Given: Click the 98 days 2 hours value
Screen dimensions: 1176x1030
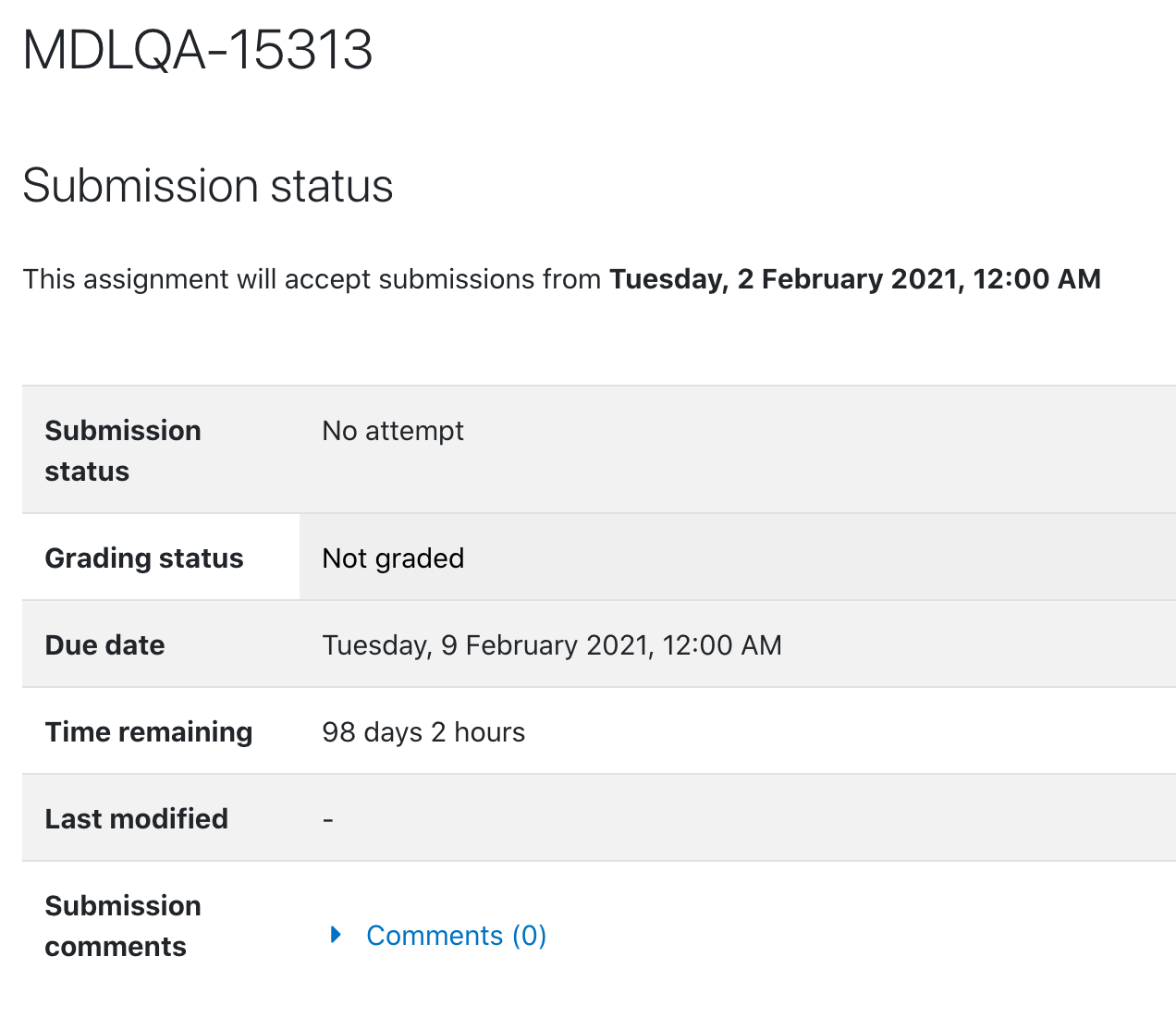Looking at the screenshot, I should pos(423,732).
